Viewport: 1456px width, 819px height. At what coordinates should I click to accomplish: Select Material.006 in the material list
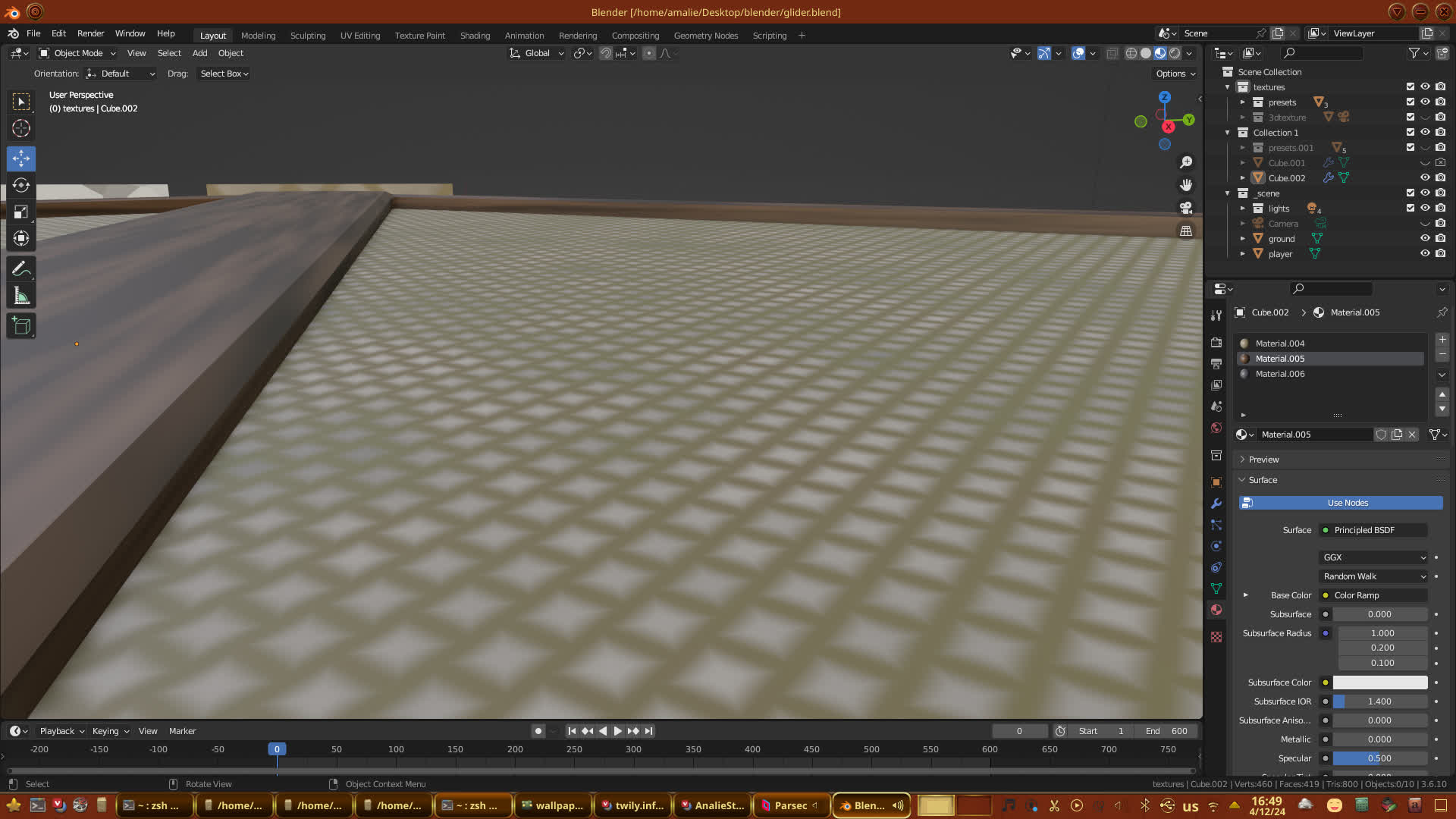pyautogui.click(x=1280, y=374)
